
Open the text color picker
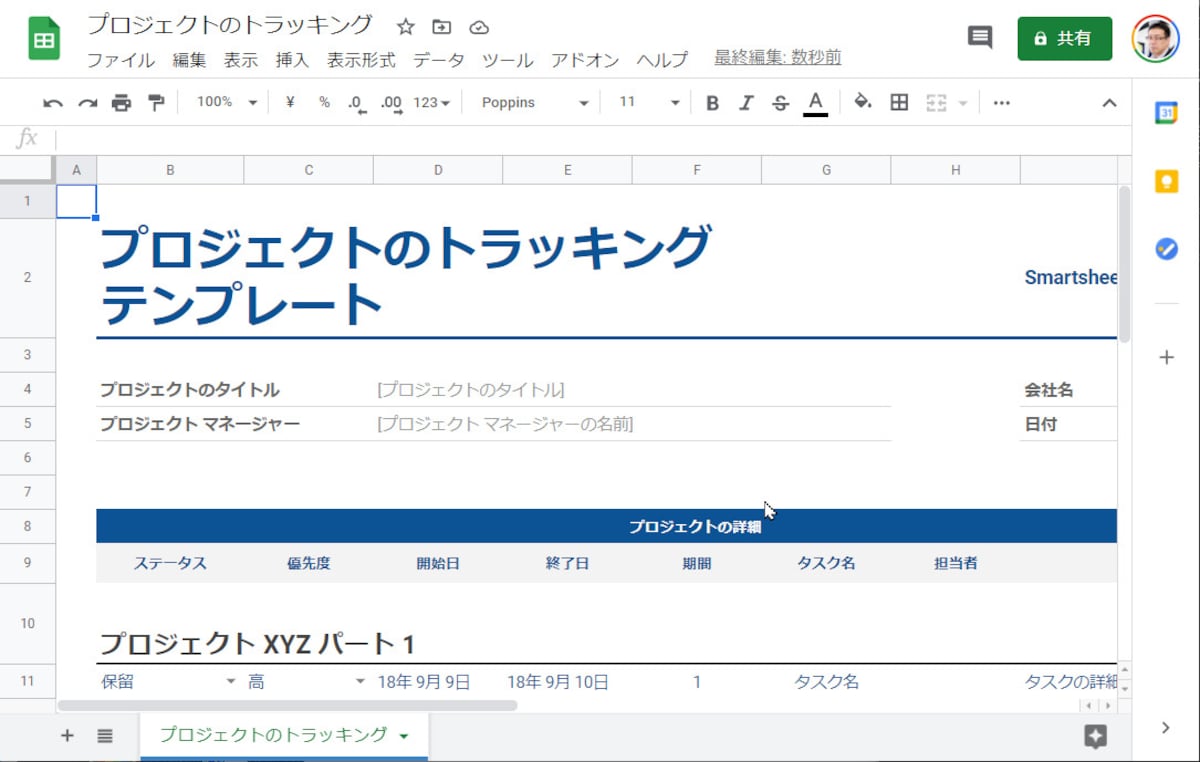(x=816, y=102)
